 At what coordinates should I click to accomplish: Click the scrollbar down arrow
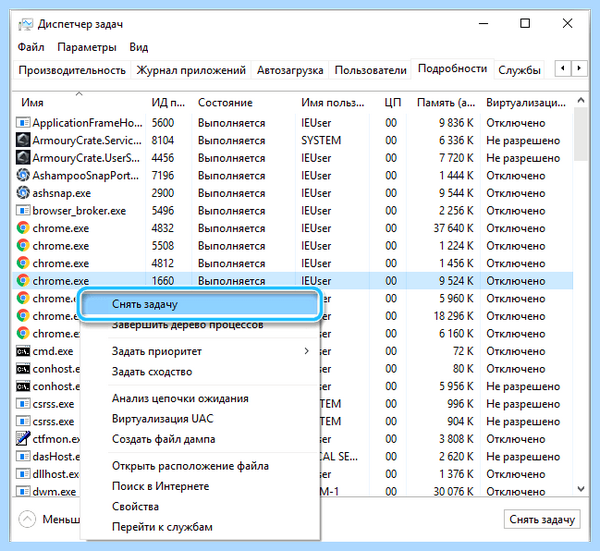[581, 489]
